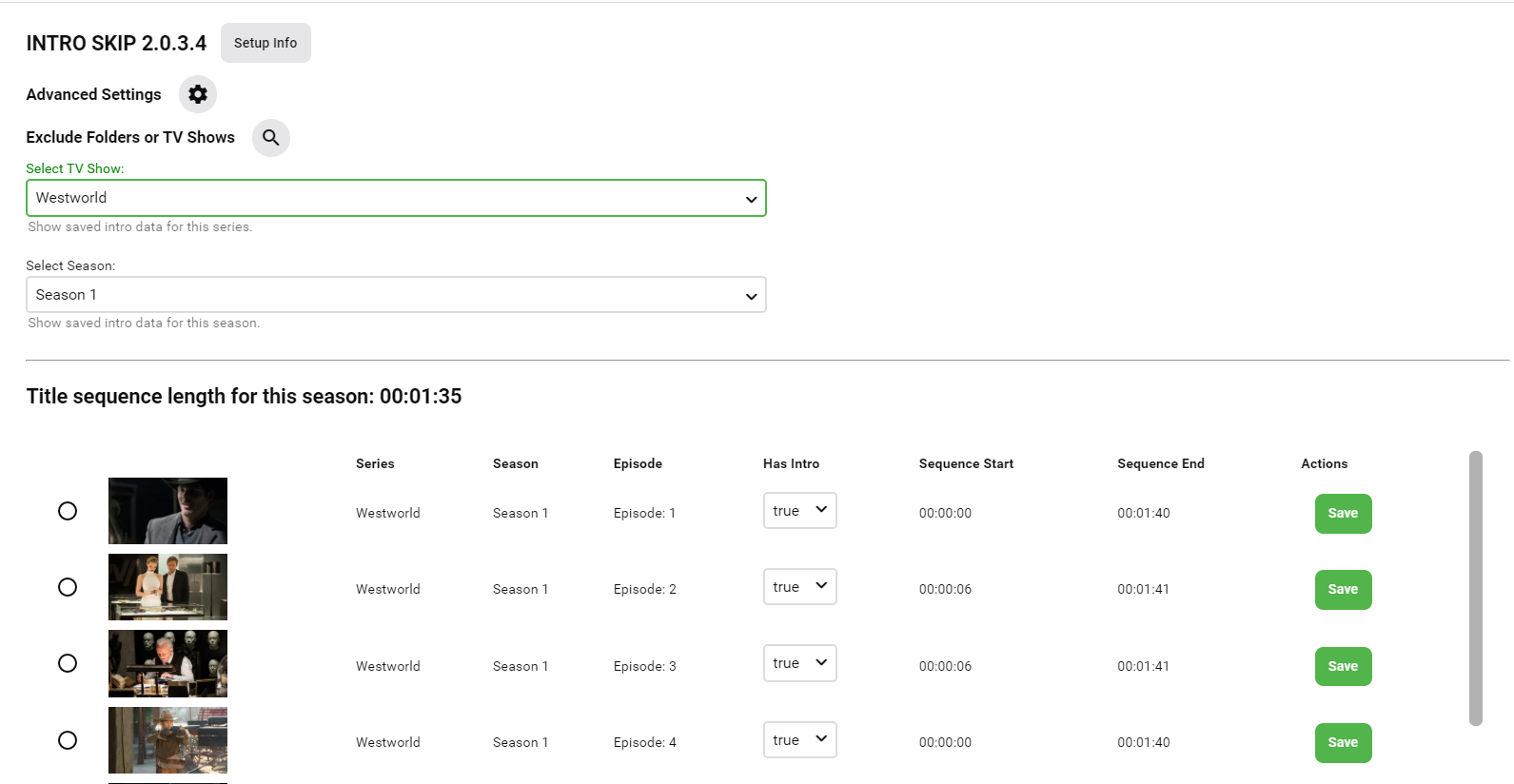Select the radio button for Episode 2
The image size is (1514, 784).
pyautogui.click(x=68, y=587)
